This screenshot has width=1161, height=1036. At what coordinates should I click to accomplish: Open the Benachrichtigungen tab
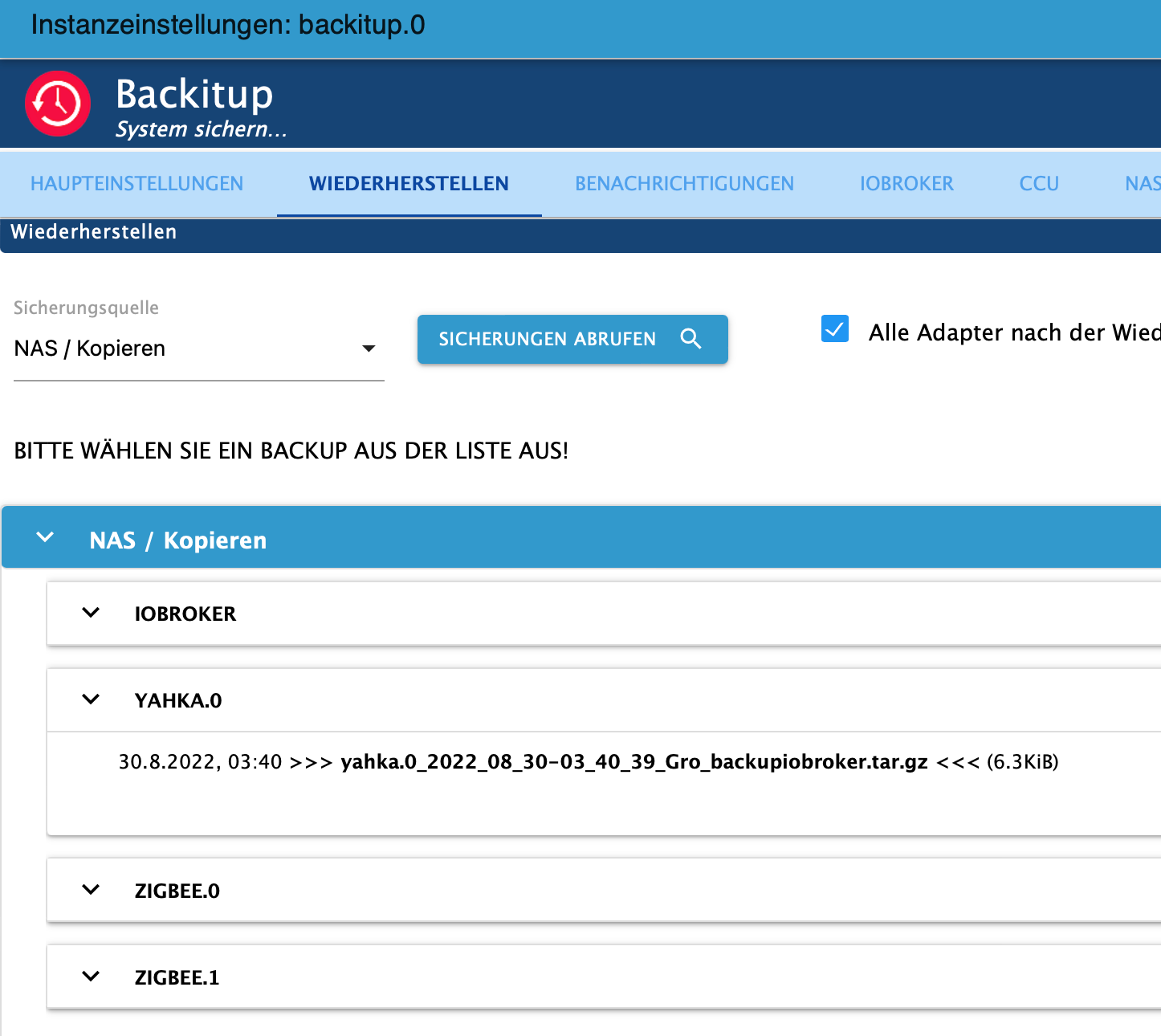684,184
